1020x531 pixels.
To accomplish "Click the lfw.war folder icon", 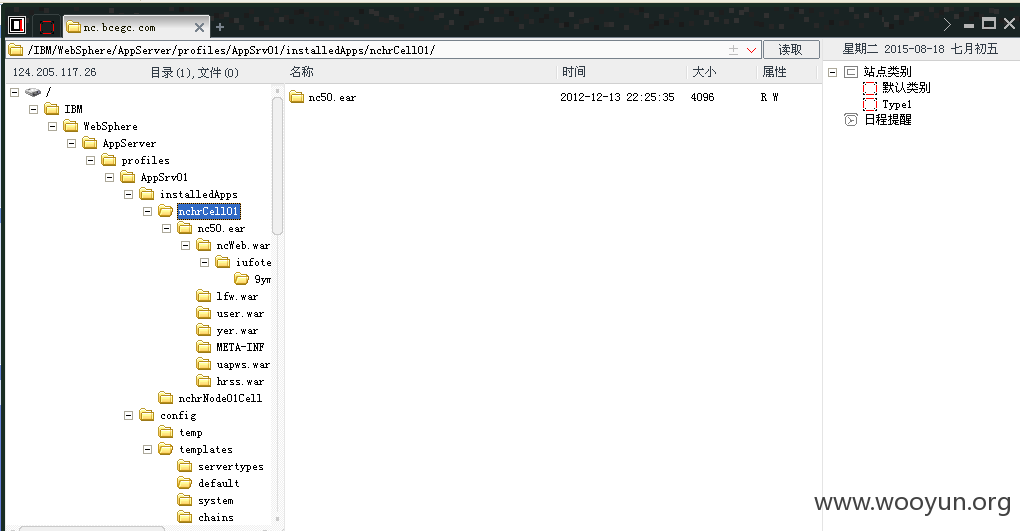I will point(204,296).
